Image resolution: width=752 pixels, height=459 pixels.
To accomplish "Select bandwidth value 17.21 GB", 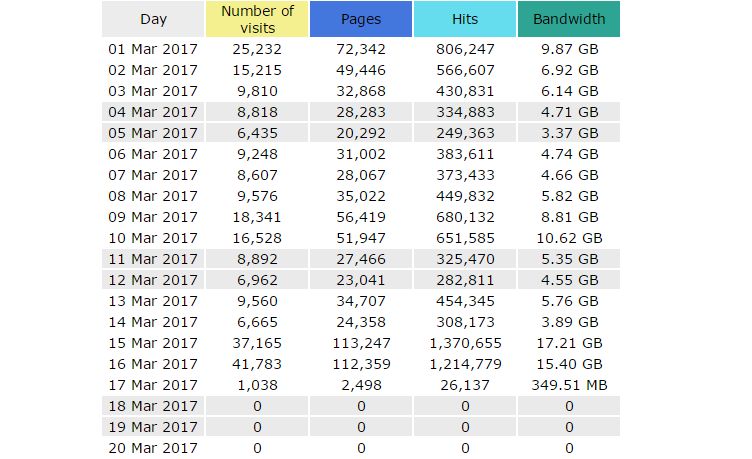I will [569, 343].
